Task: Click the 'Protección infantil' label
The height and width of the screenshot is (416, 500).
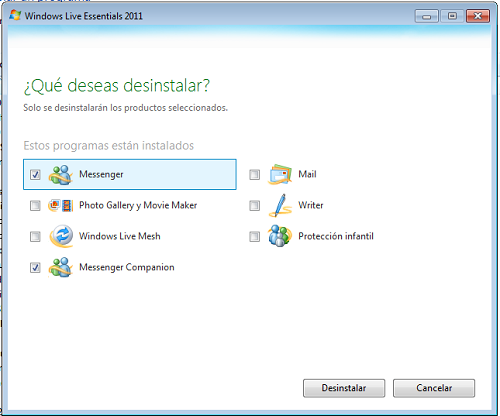Action: [x=336, y=236]
